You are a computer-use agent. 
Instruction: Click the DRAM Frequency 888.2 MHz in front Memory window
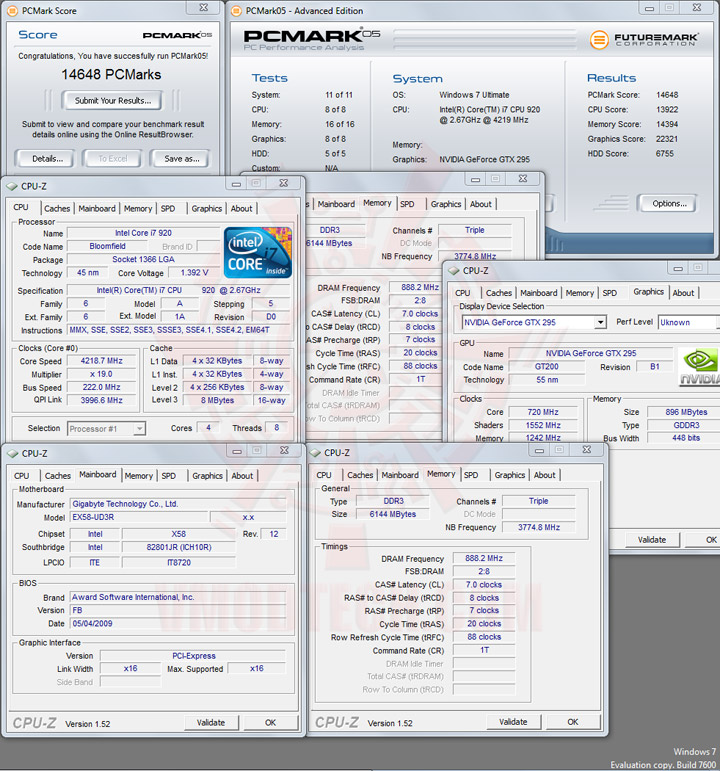[484, 559]
